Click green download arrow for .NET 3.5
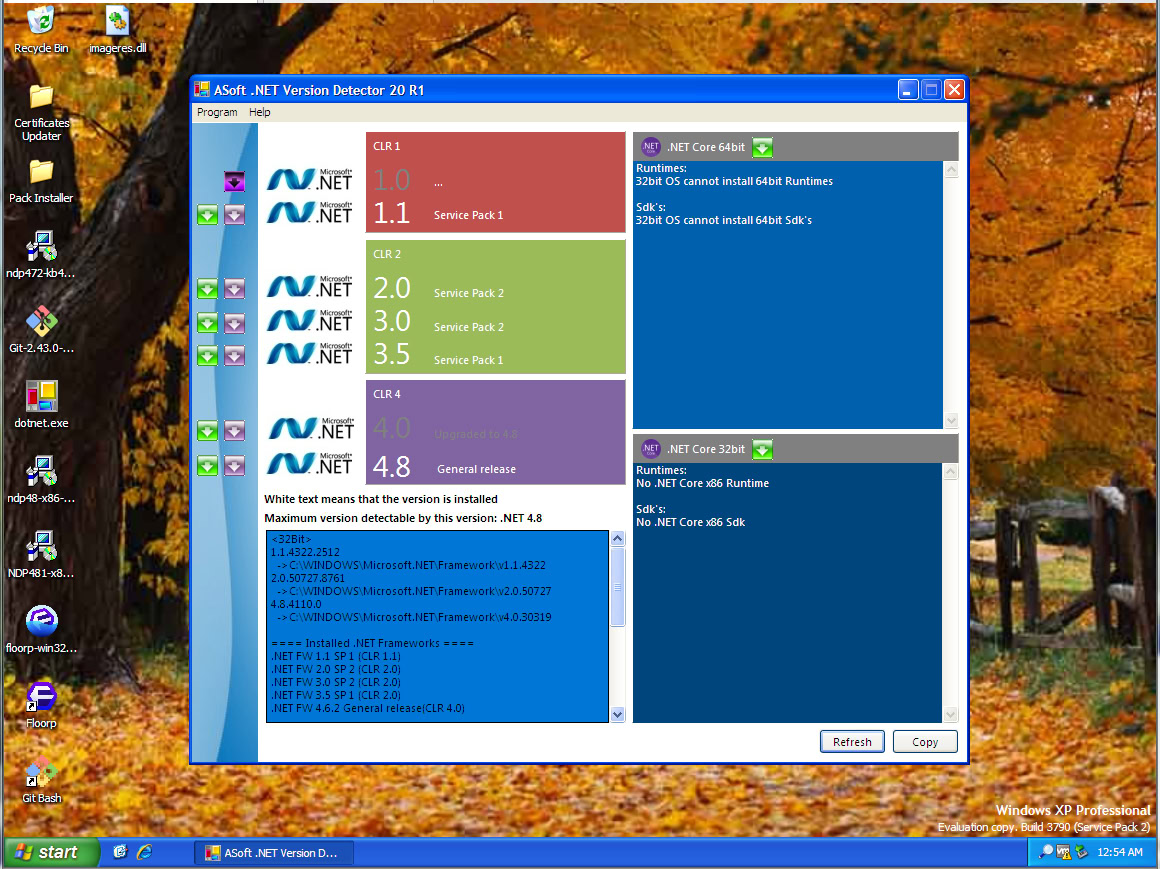Screen dimensions: 1160x869 [x=208, y=356]
